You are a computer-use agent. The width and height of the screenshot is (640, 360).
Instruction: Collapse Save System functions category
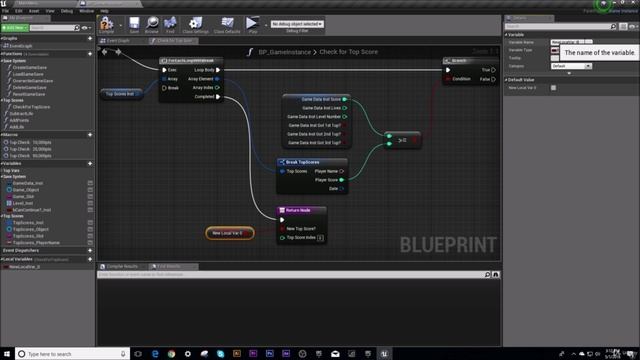[x=2, y=61]
